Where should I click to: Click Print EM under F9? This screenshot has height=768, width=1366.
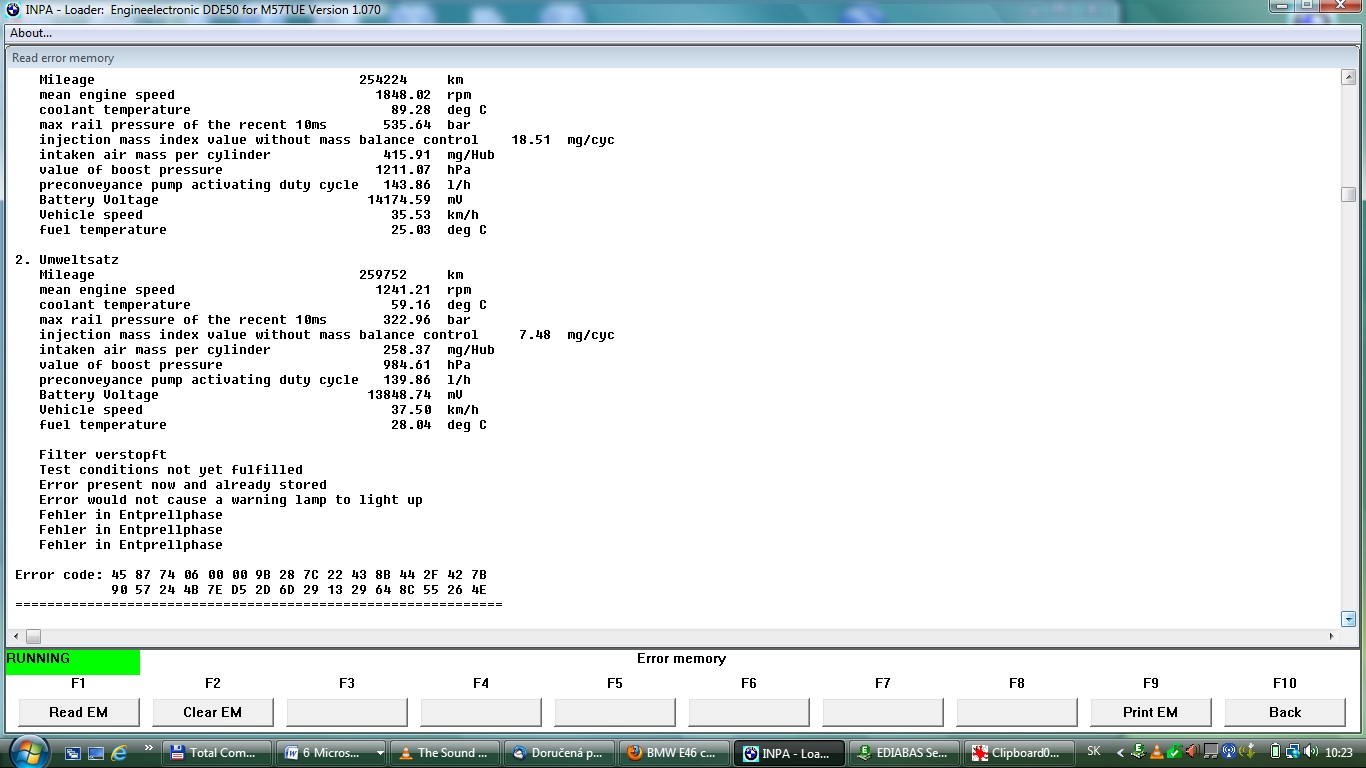click(1150, 712)
